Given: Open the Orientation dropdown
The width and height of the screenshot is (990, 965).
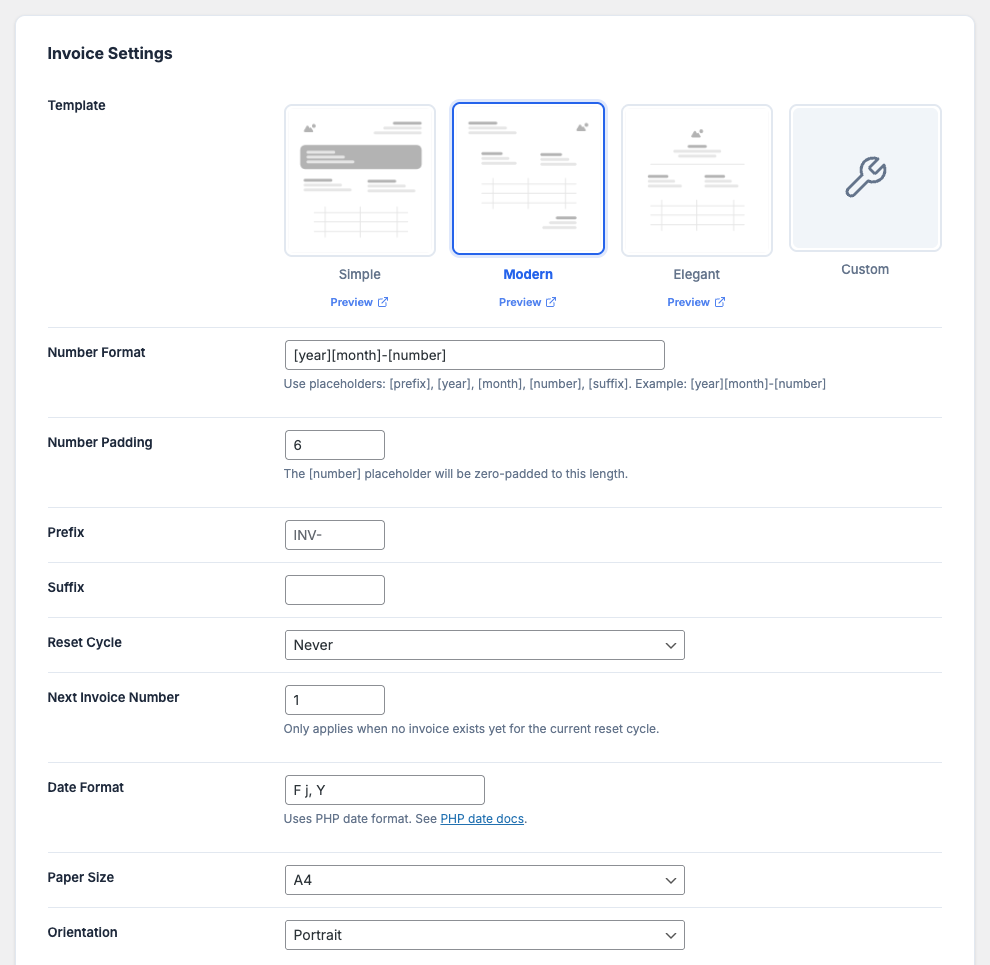Looking at the screenshot, I should coord(484,935).
